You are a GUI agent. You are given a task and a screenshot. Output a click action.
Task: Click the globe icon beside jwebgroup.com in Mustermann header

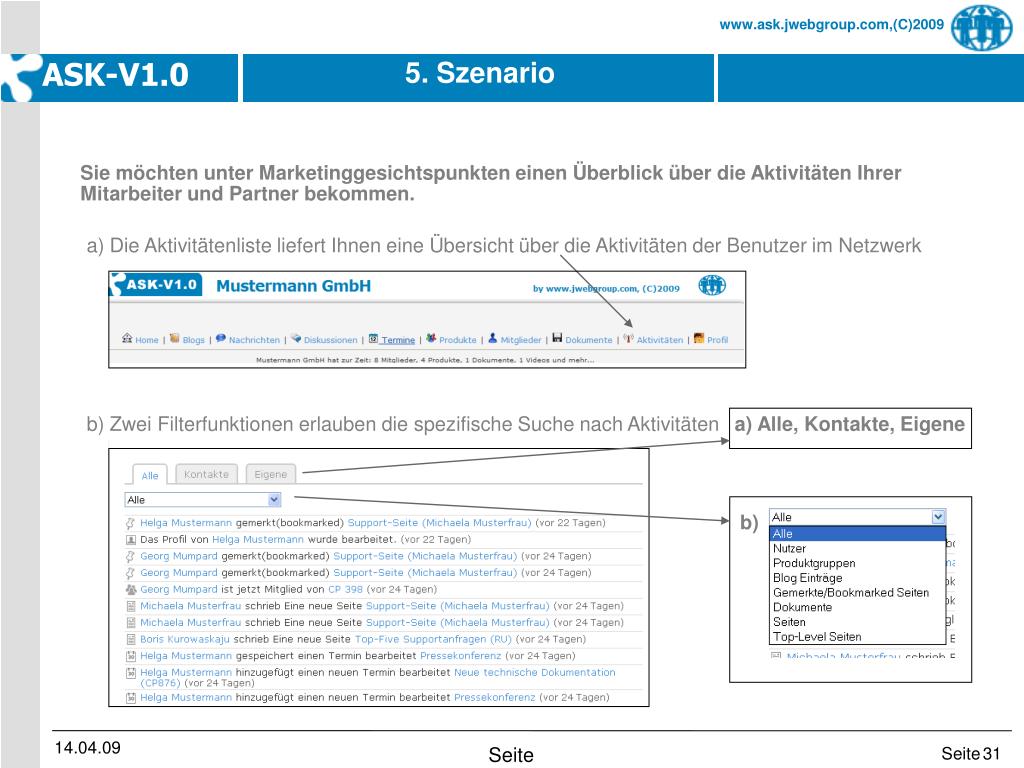click(712, 285)
